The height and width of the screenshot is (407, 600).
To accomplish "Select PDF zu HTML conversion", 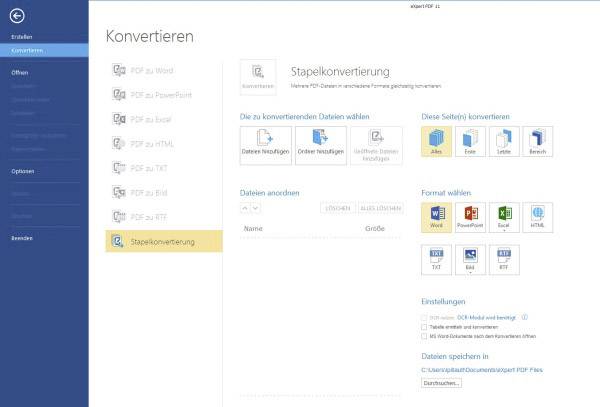I will click(x=164, y=144).
